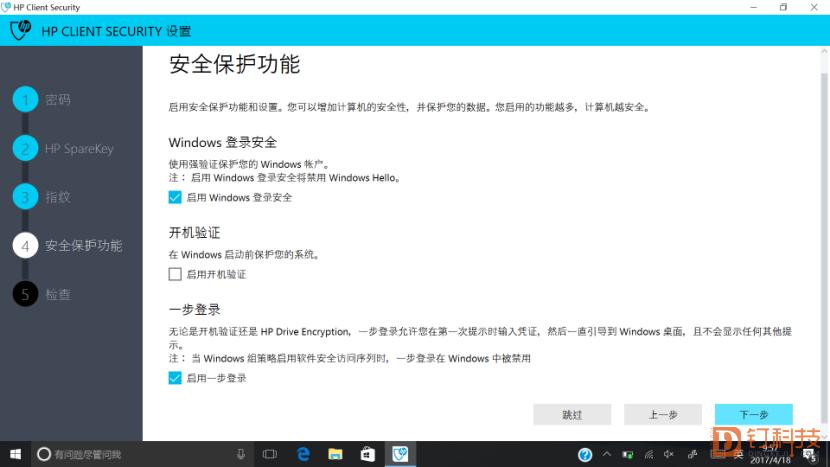Screen dimensions: 830x467
Task: Click the 安全保护功能 page heading
Action: 234,64
